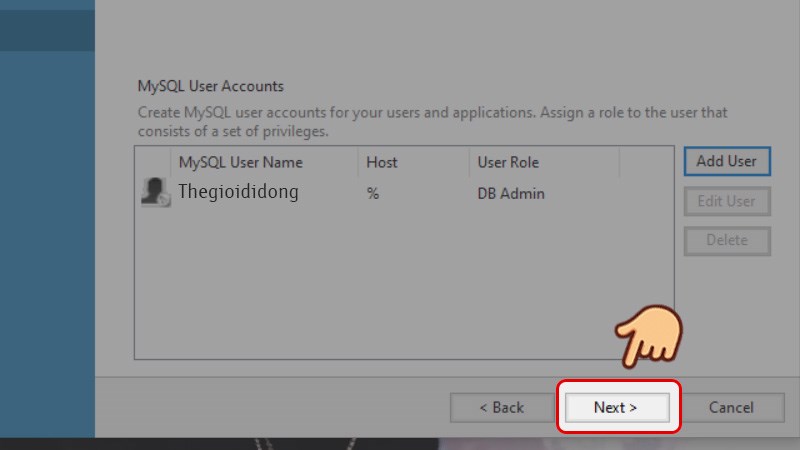The height and width of the screenshot is (450, 800).
Task: Click the blank rightmost column header
Action: click(x=645, y=162)
